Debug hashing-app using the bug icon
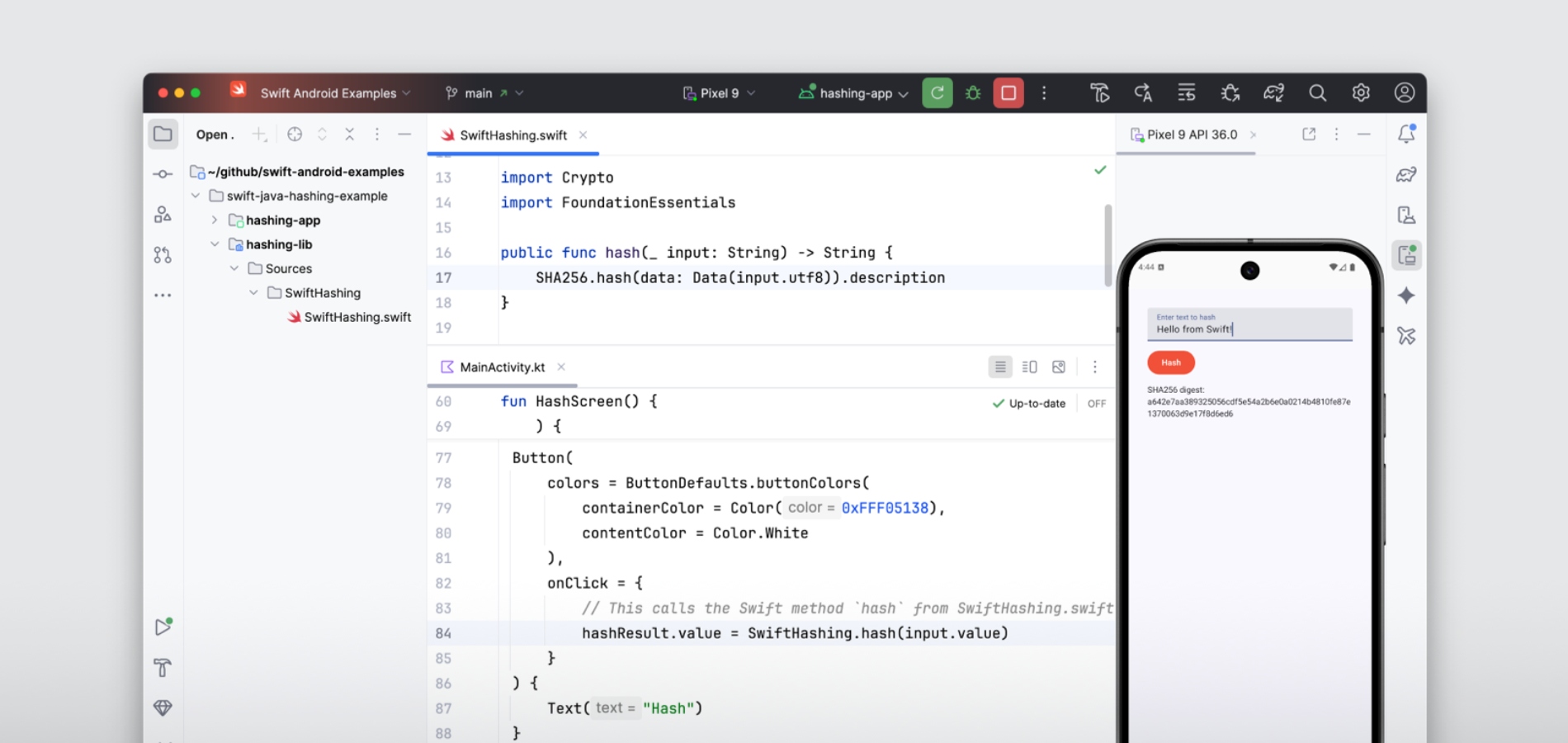Image resolution: width=1568 pixels, height=743 pixels. pyautogui.click(x=972, y=92)
